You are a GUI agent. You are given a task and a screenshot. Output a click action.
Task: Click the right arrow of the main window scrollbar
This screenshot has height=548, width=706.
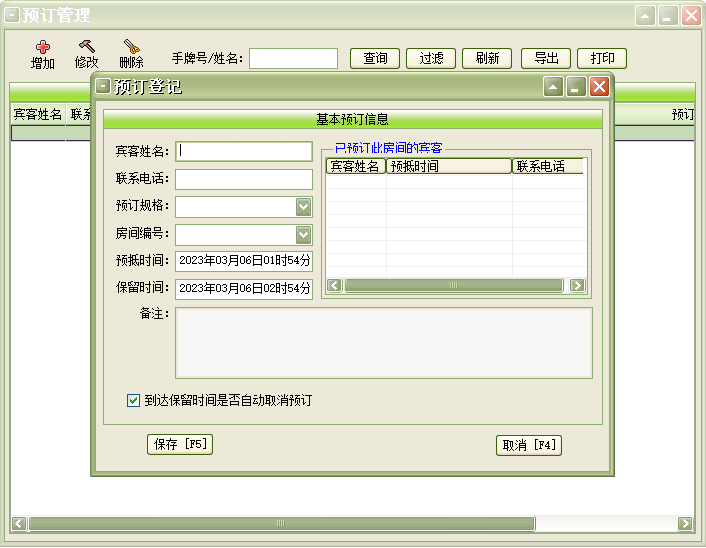tap(685, 523)
